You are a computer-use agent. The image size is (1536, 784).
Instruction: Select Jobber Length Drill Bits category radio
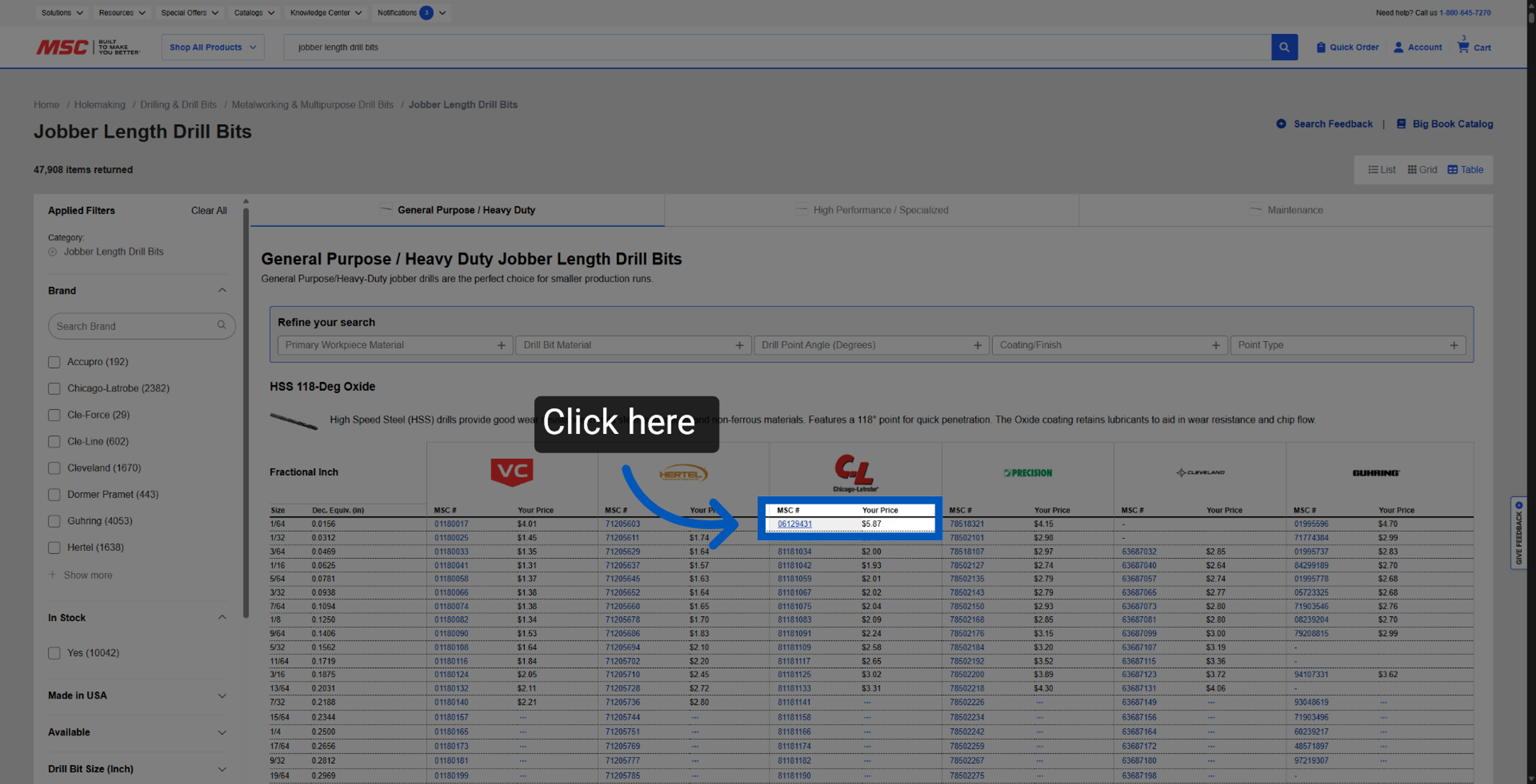(52, 252)
